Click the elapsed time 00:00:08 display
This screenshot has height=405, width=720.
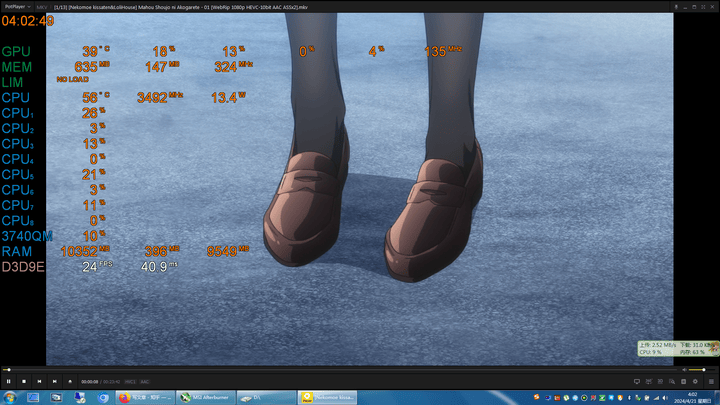click(x=90, y=382)
